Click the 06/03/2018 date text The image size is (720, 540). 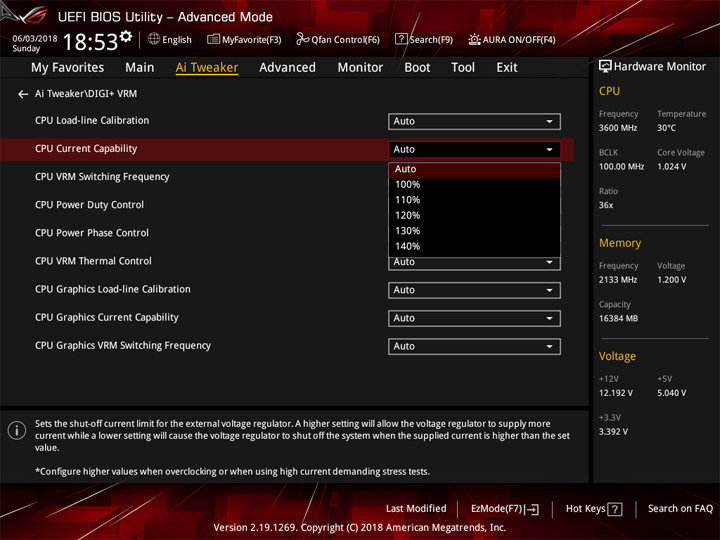click(x=34, y=38)
